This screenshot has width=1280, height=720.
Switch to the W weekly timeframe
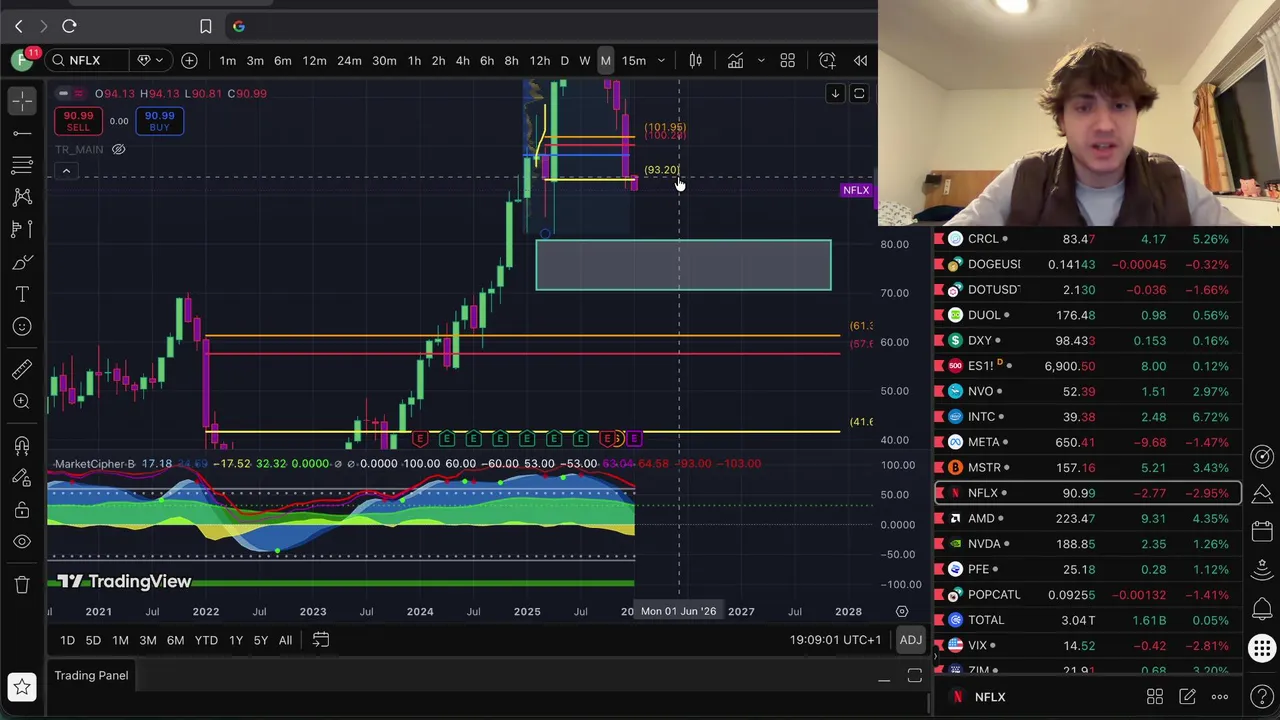pos(585,61)
